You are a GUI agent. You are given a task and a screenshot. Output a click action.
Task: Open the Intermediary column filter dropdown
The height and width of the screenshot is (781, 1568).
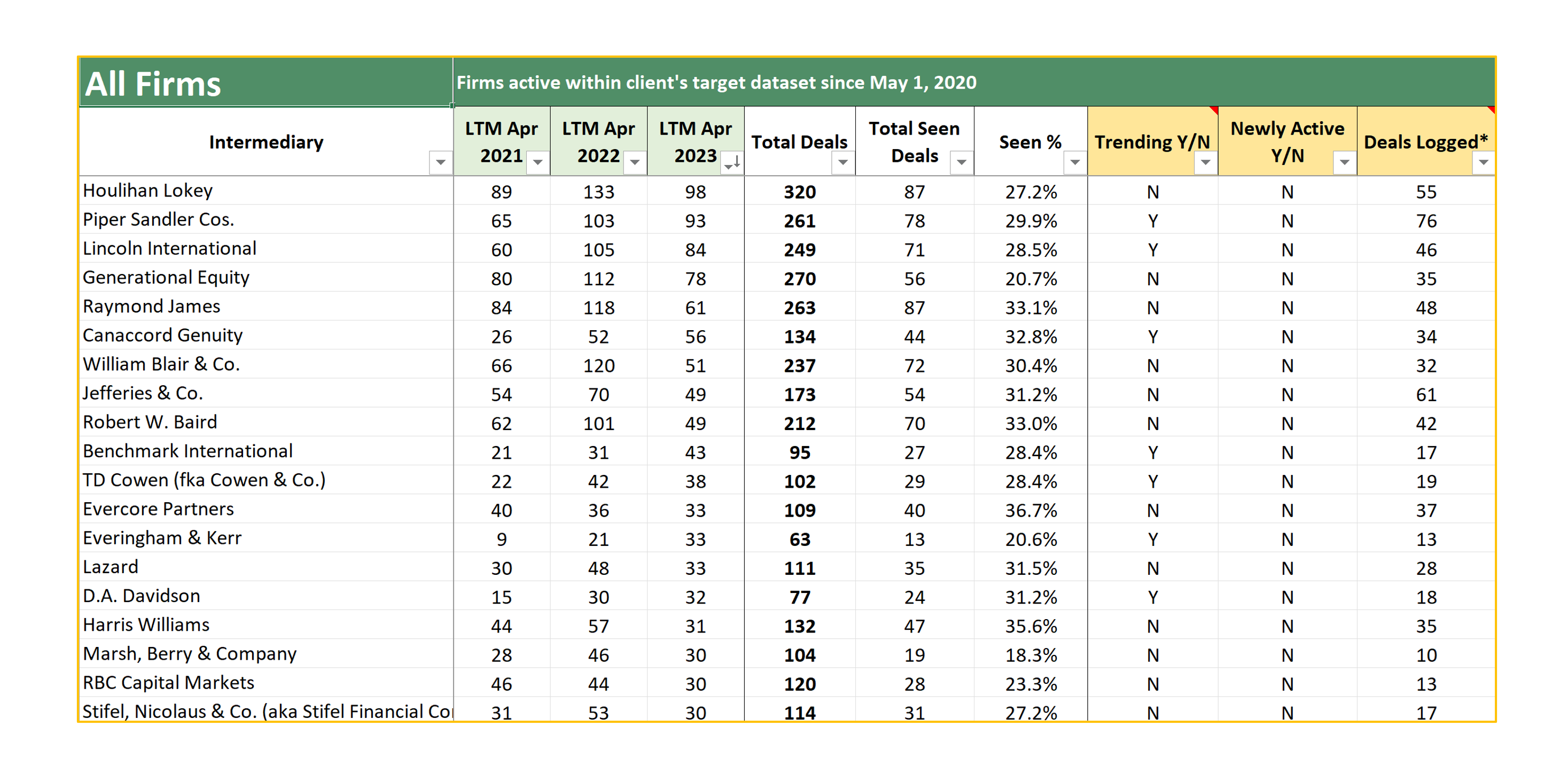click(440, 162)
